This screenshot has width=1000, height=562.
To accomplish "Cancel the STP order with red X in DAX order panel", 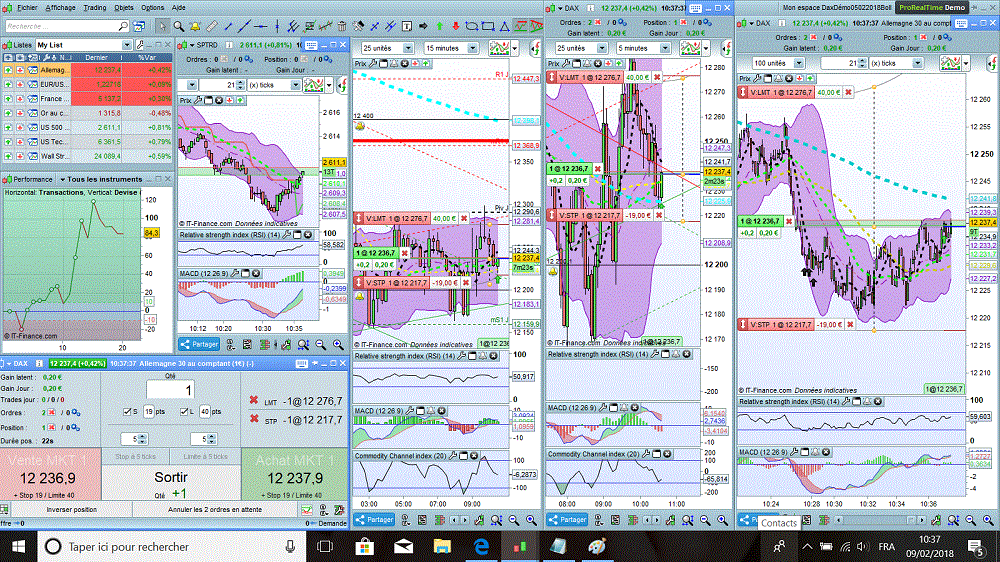I will point(253,419).
